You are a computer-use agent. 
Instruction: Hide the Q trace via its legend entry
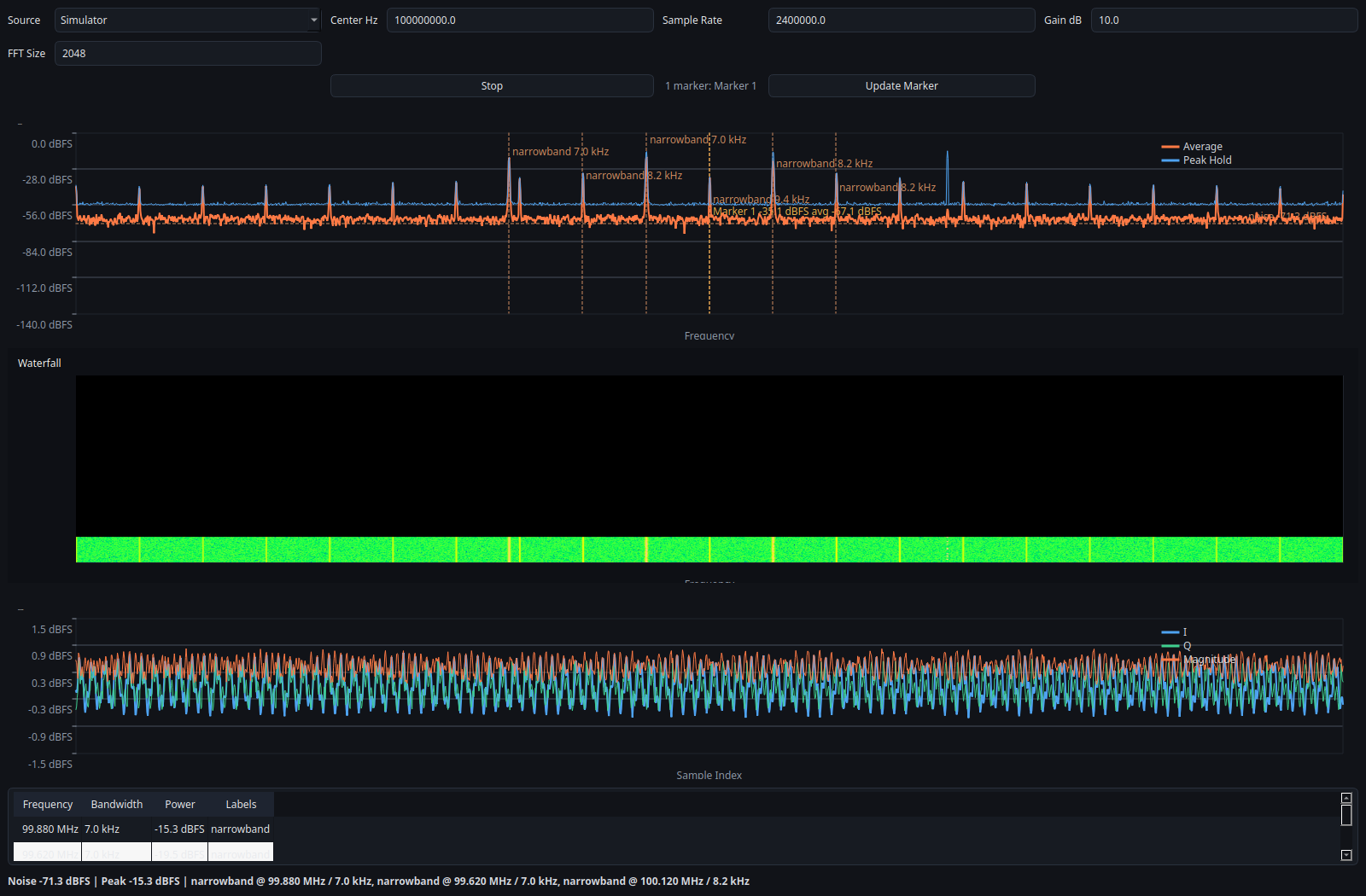tap(1169, 646)
